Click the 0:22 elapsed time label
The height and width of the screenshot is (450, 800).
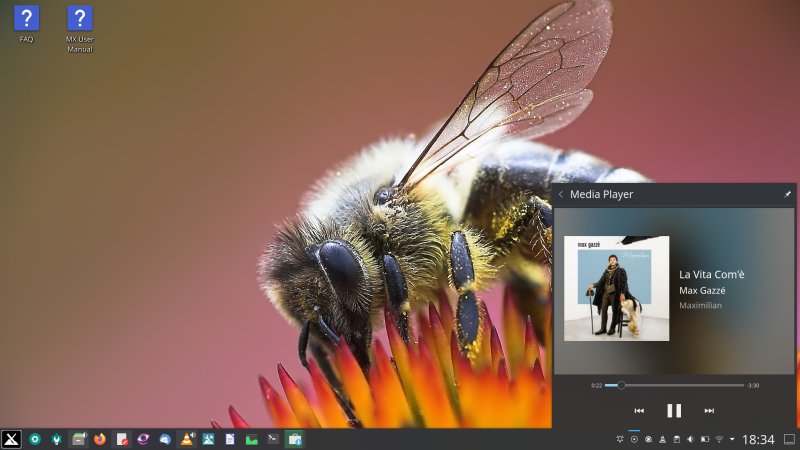point(596,385)
